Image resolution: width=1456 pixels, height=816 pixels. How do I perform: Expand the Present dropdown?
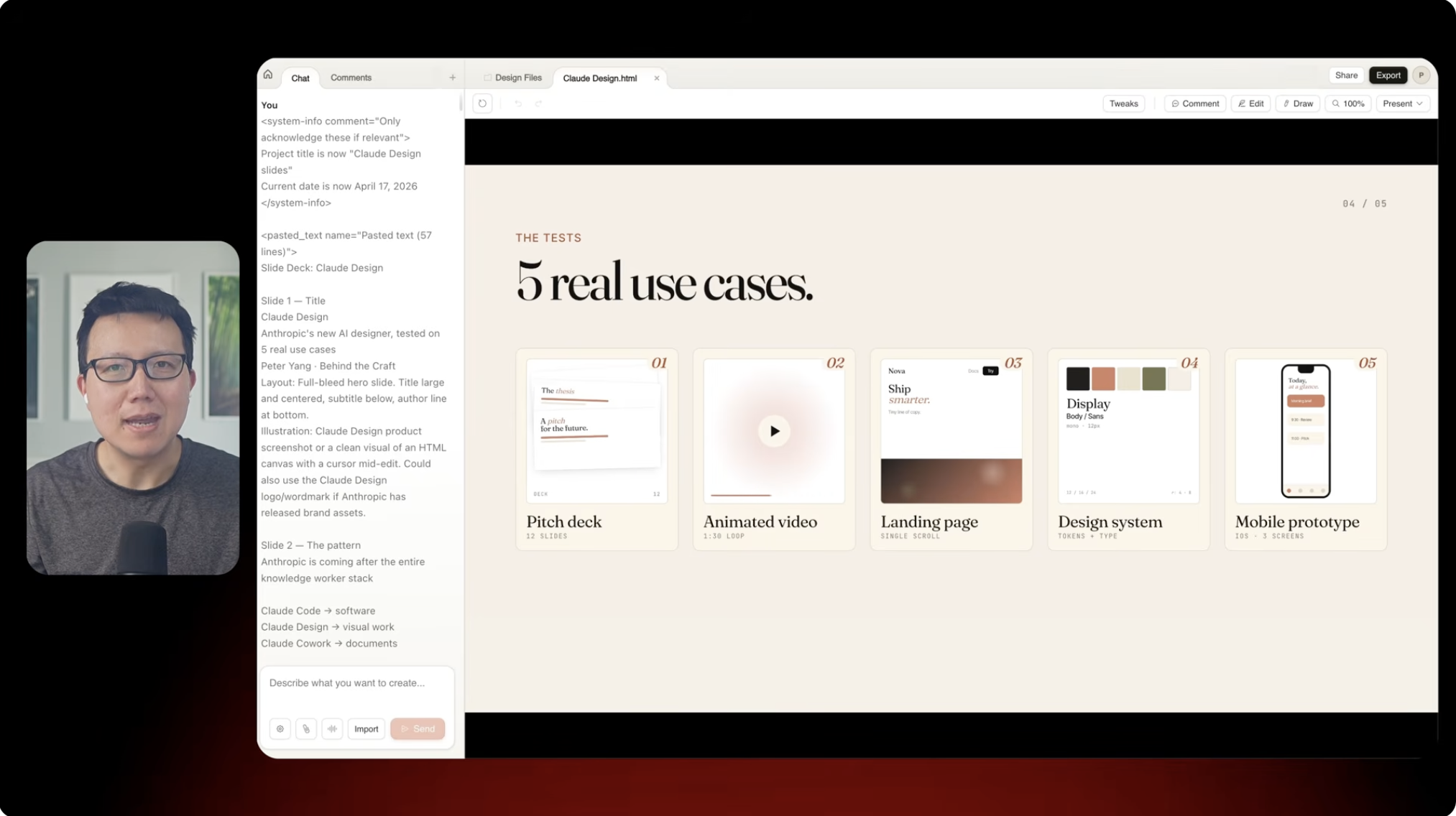tap(1403, 103)
